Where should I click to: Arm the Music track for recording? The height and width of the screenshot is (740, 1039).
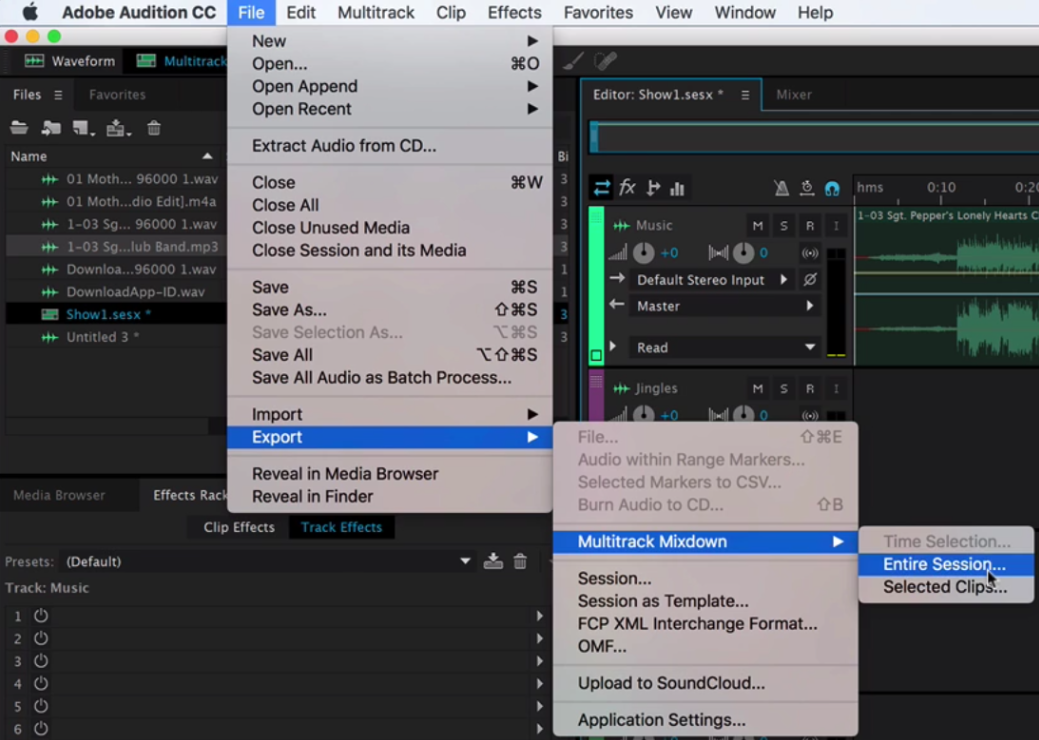point(810,225)
